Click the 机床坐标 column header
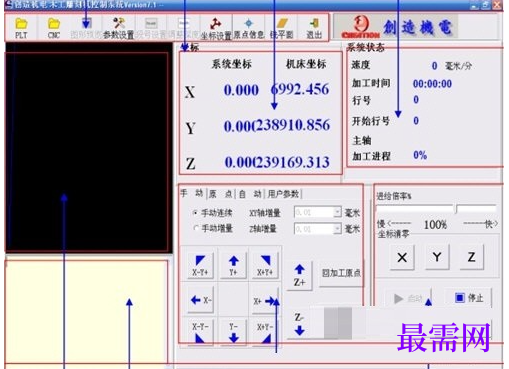Viewport: 509px width, 369px height. point(306,64)
